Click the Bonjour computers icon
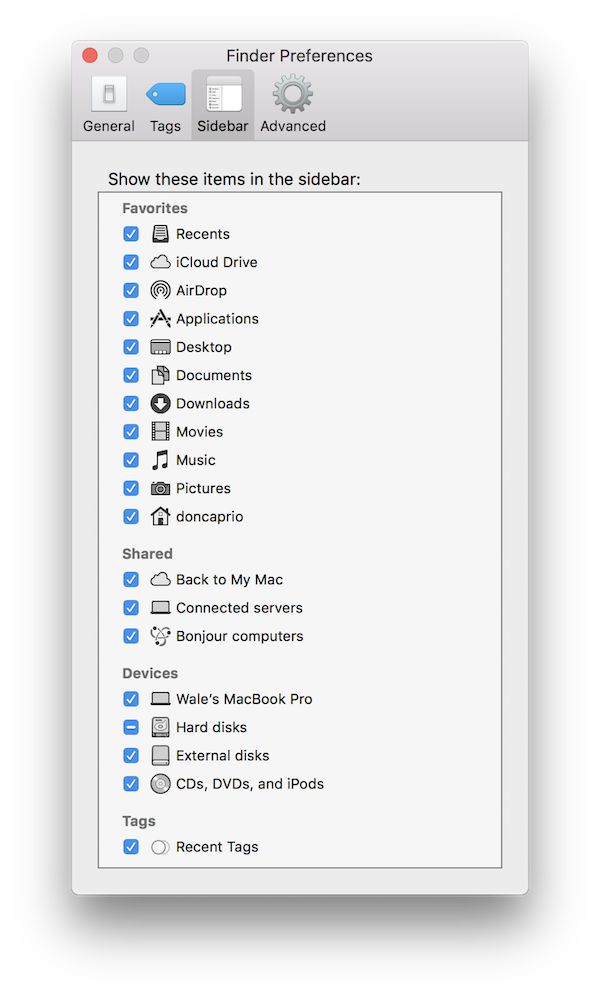The image size is (600, 997). [x=160, y=635]
